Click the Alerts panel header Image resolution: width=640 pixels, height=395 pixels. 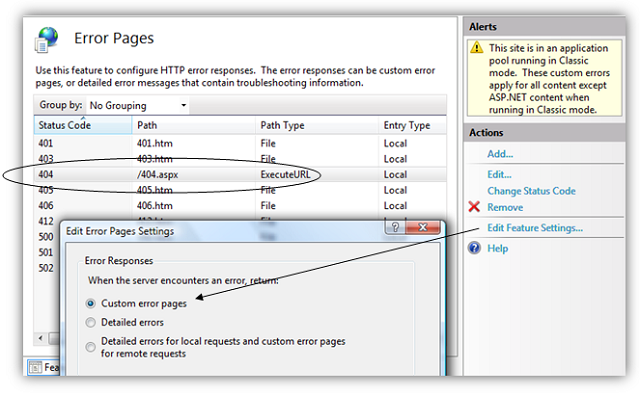544,27
